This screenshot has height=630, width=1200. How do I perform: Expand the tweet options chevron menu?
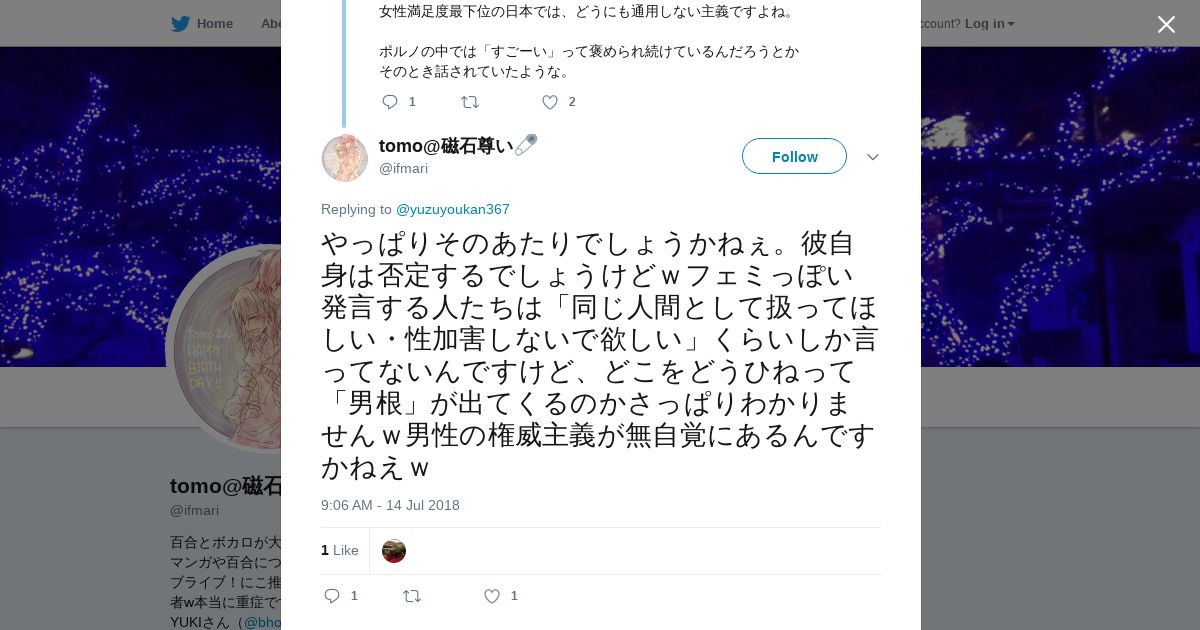[872, 157]
